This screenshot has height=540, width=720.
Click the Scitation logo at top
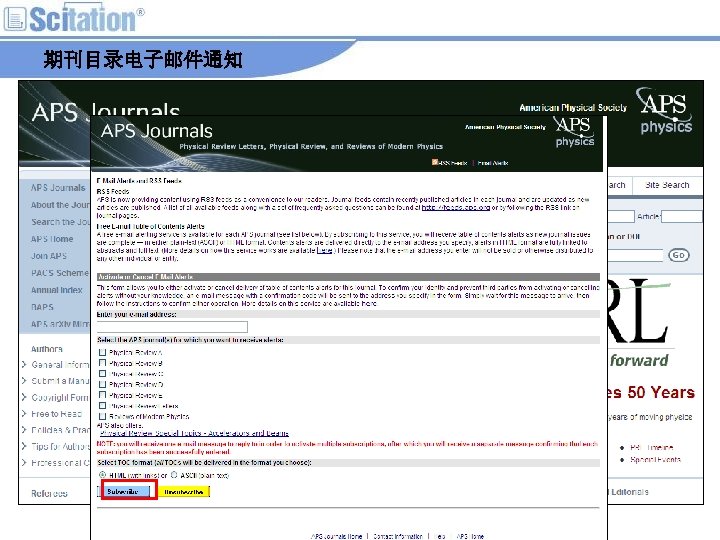click(x=73, y=18)
